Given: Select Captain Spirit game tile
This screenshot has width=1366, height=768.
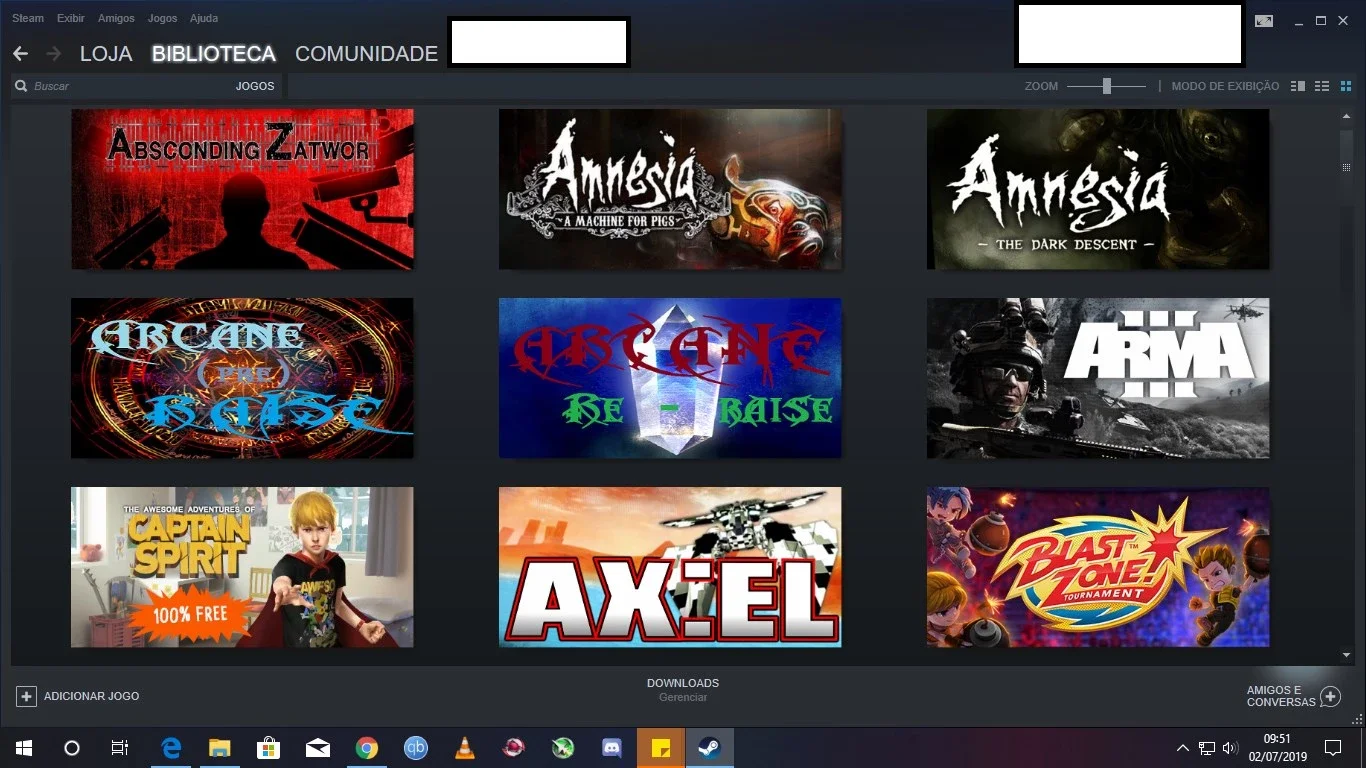Looking at the screenshot, I should 242,567.
